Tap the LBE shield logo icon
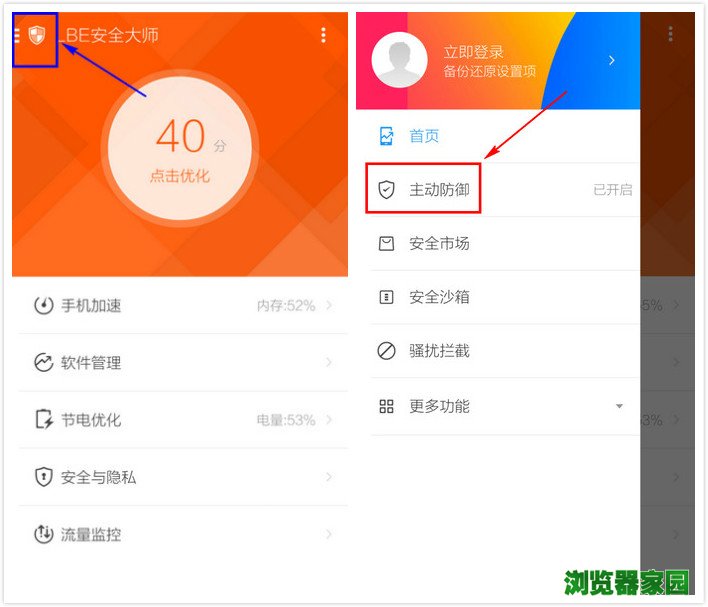The height and width of the screenshot is (607, 708). click(x=37, y=36)
